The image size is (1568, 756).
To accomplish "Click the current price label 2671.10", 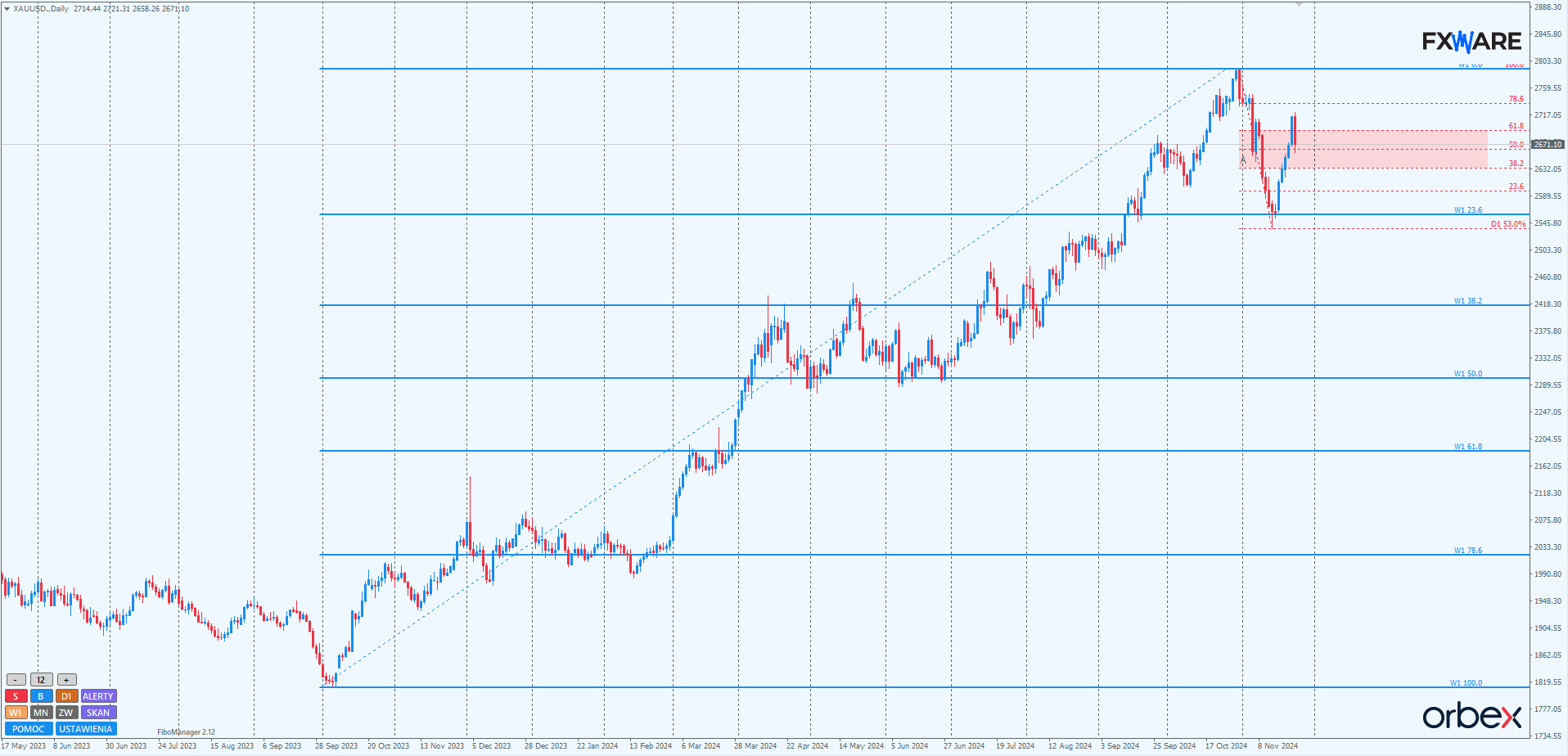I will 1548,145.
